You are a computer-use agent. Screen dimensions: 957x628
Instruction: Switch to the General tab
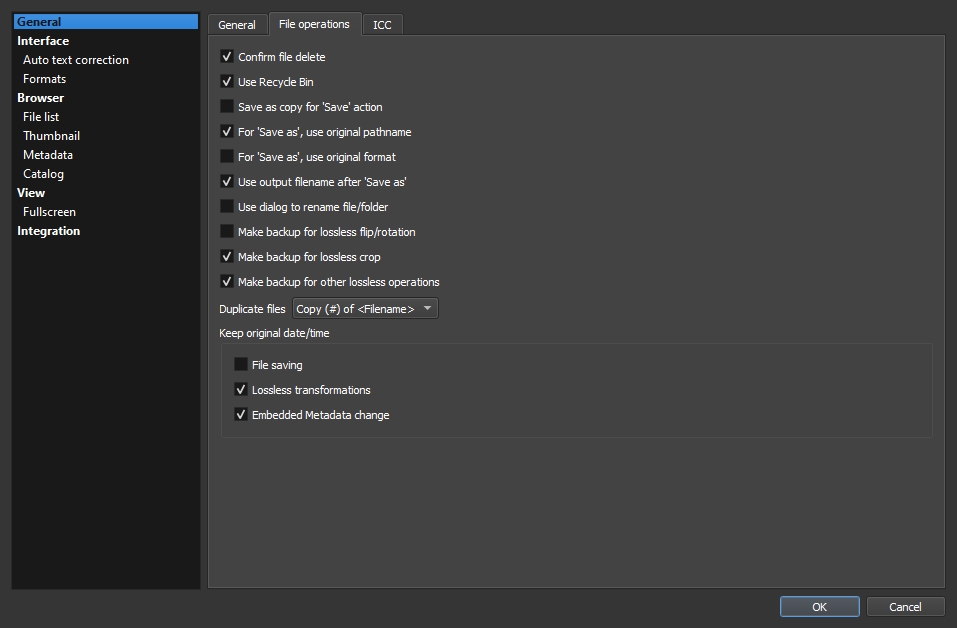point(237,25)
